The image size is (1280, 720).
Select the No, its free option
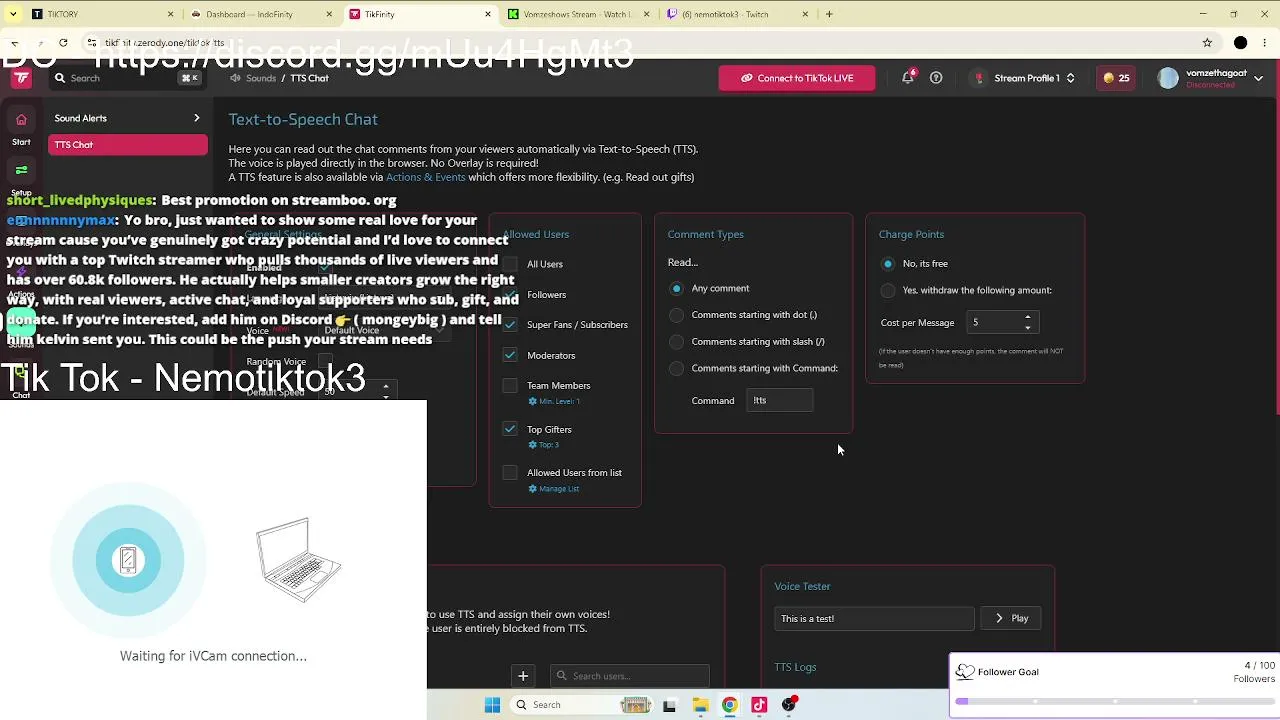[x=888, y=264]
